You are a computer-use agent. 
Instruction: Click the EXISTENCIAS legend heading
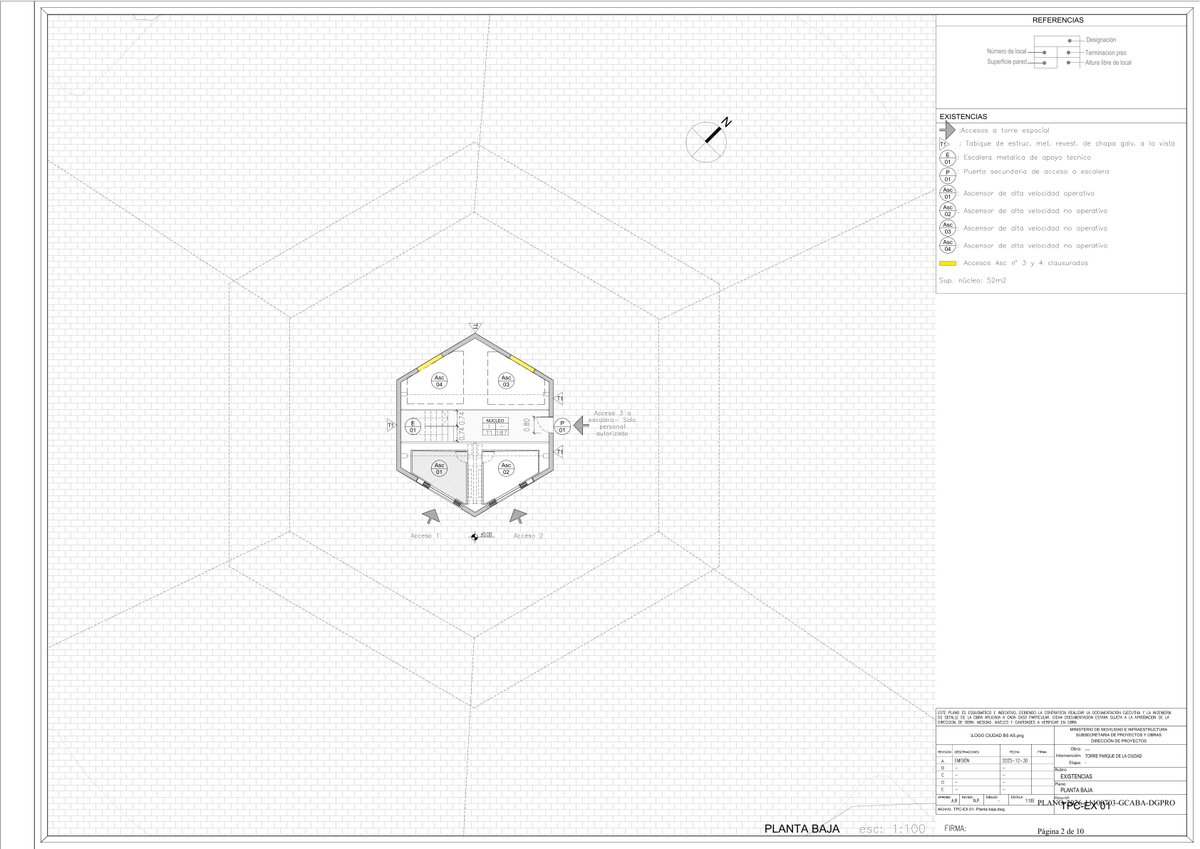coord(963,117)
